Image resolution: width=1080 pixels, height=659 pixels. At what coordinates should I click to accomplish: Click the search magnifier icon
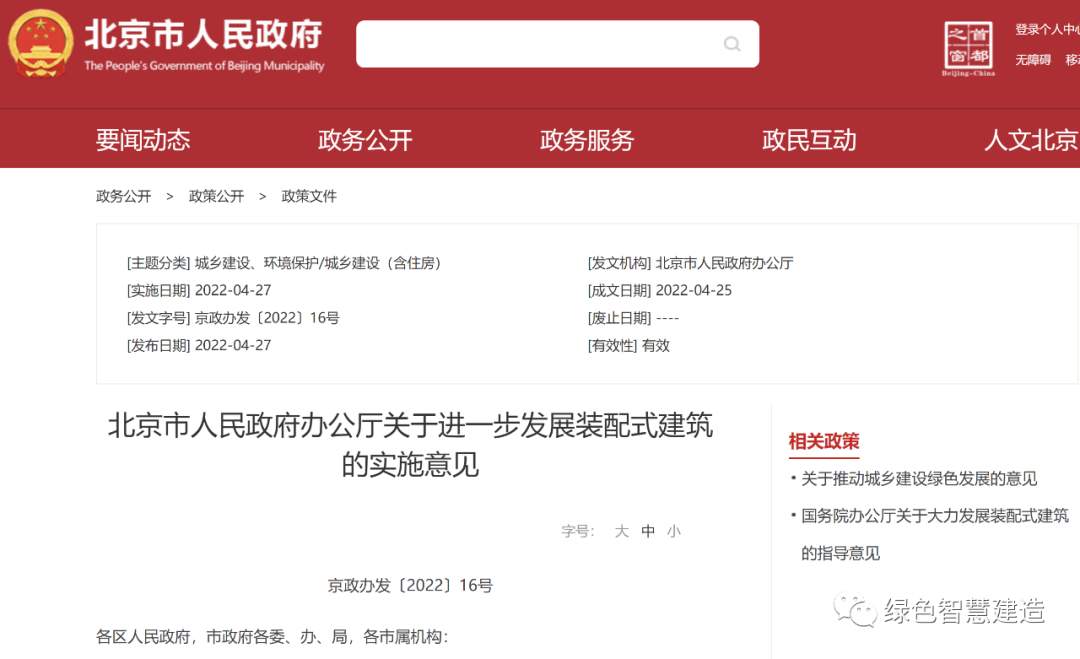click(x=731, y=44)
